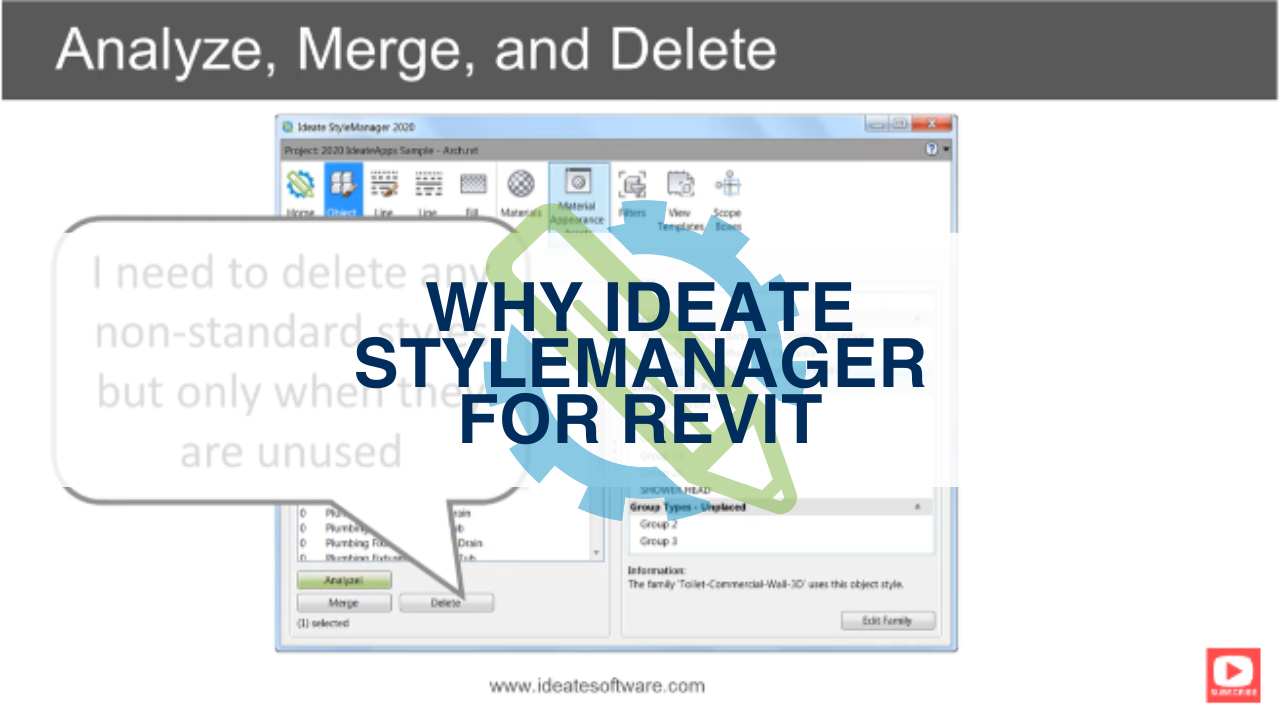The width and height of the screenshot is (1280, 720).
Task: Open the Materials sphere icon
Action: [x=520, y=184]
